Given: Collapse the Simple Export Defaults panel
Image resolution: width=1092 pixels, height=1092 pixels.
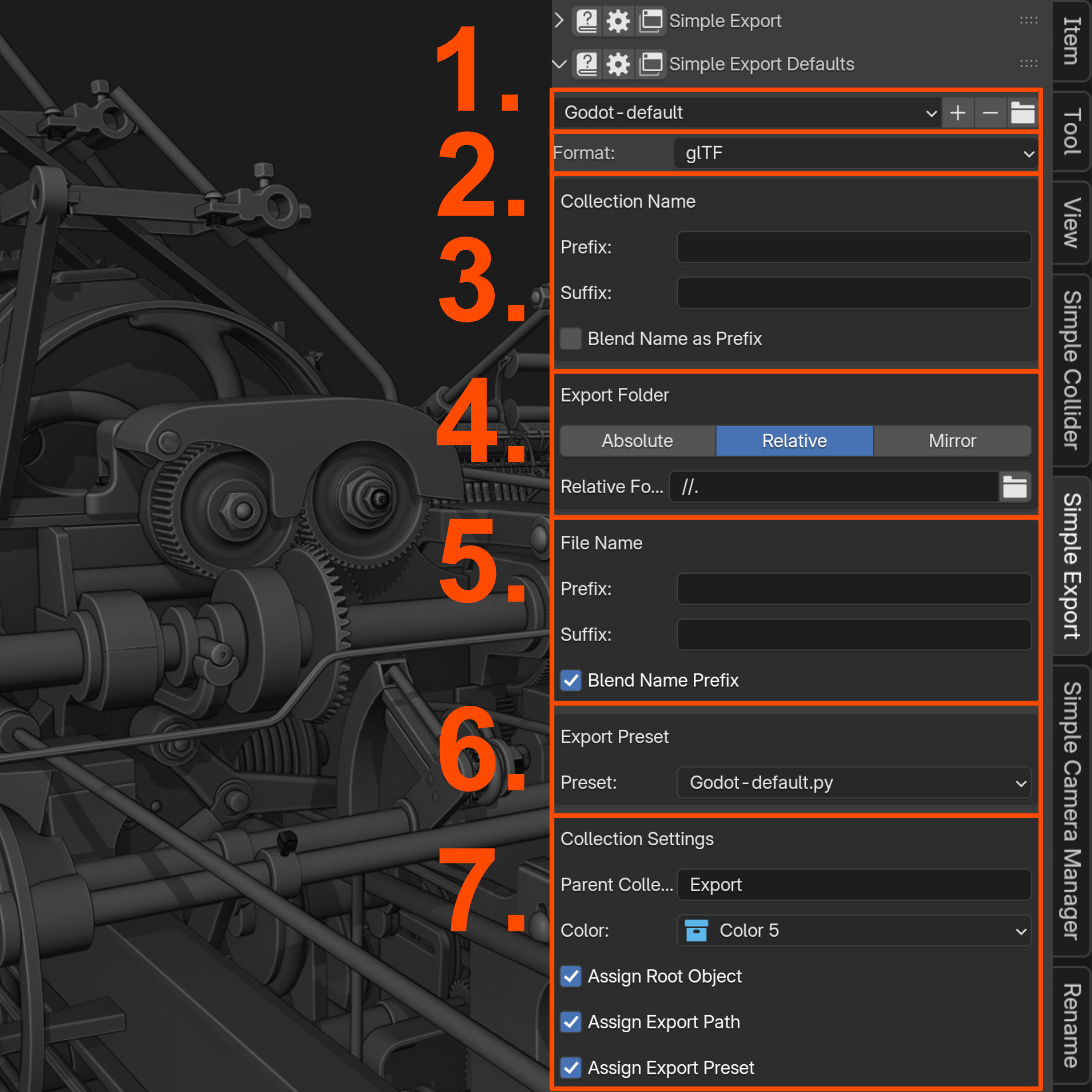Looking at the screenshot, I should tap(559, 64).
